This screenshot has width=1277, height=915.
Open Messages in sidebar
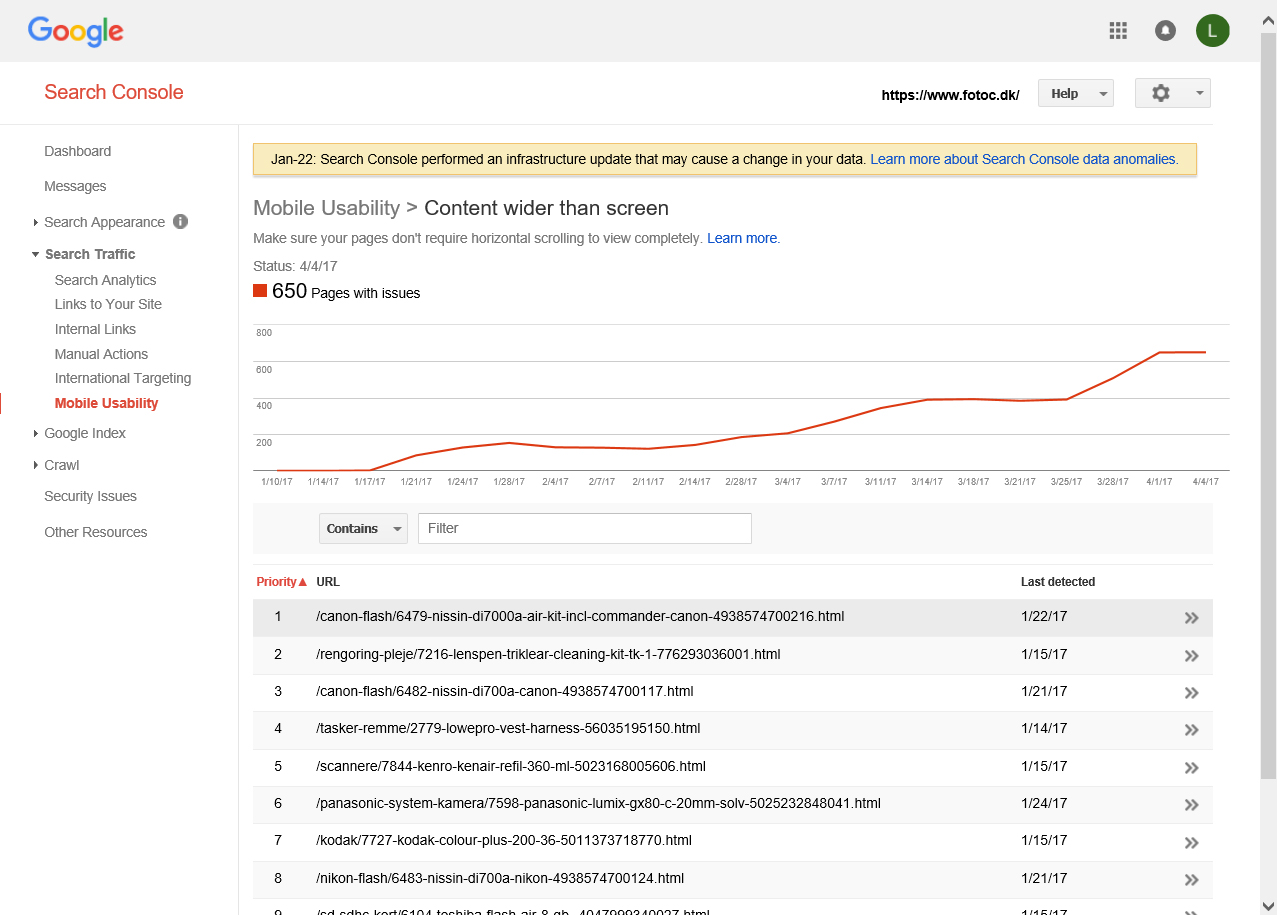click(75, 186)
